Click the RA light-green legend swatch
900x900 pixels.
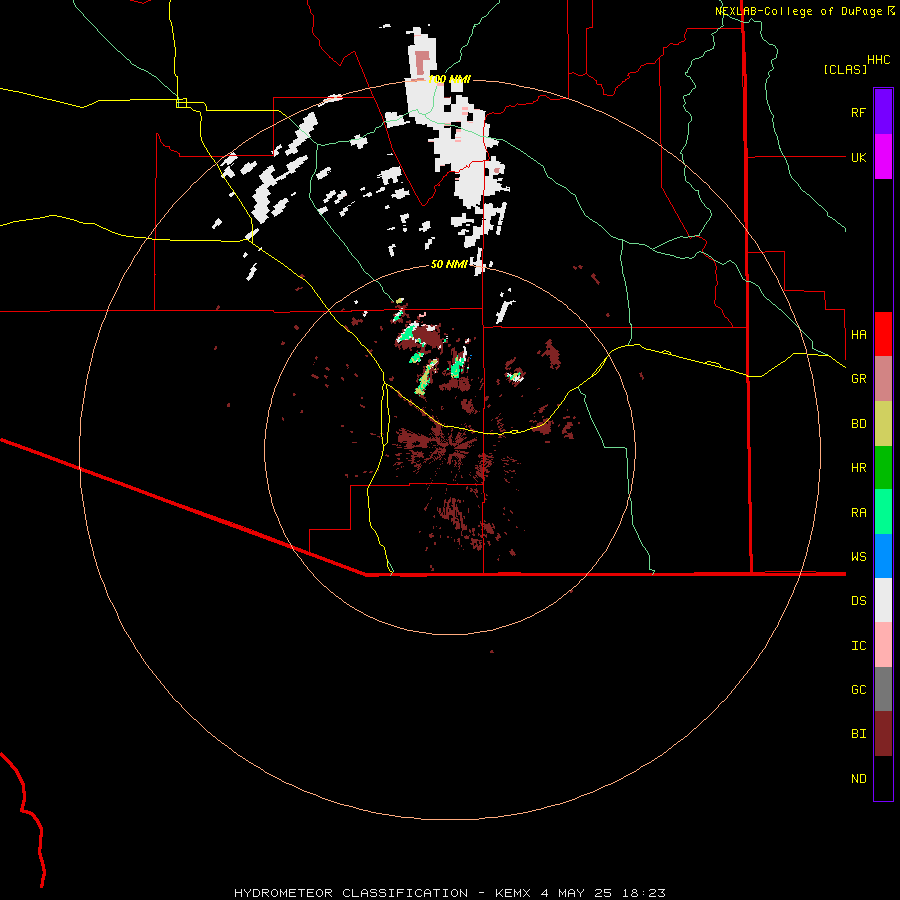click(883, 512)
